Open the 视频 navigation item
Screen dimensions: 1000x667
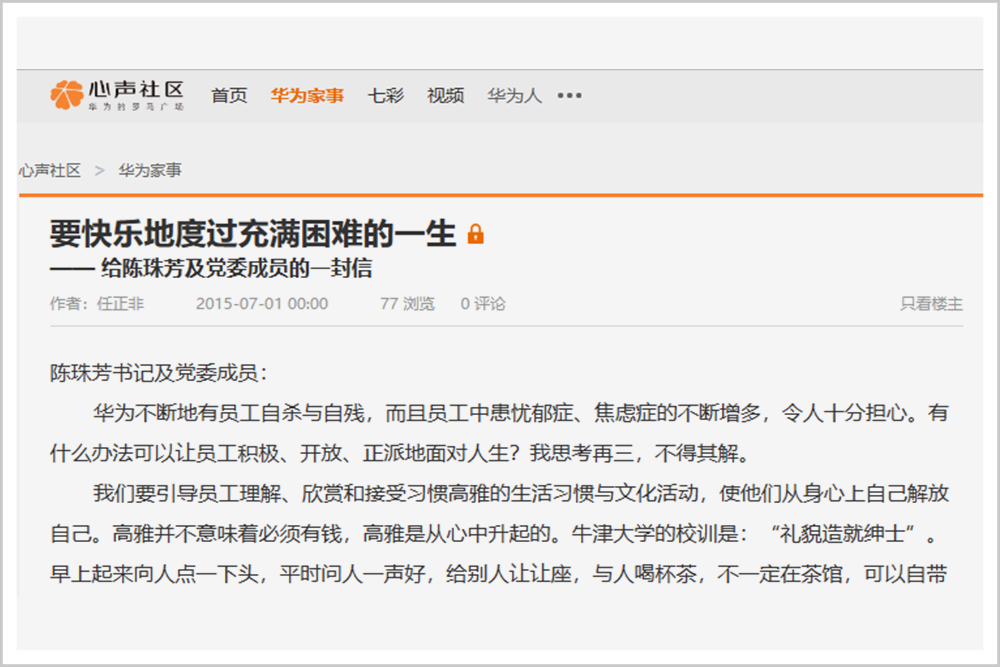446,96
